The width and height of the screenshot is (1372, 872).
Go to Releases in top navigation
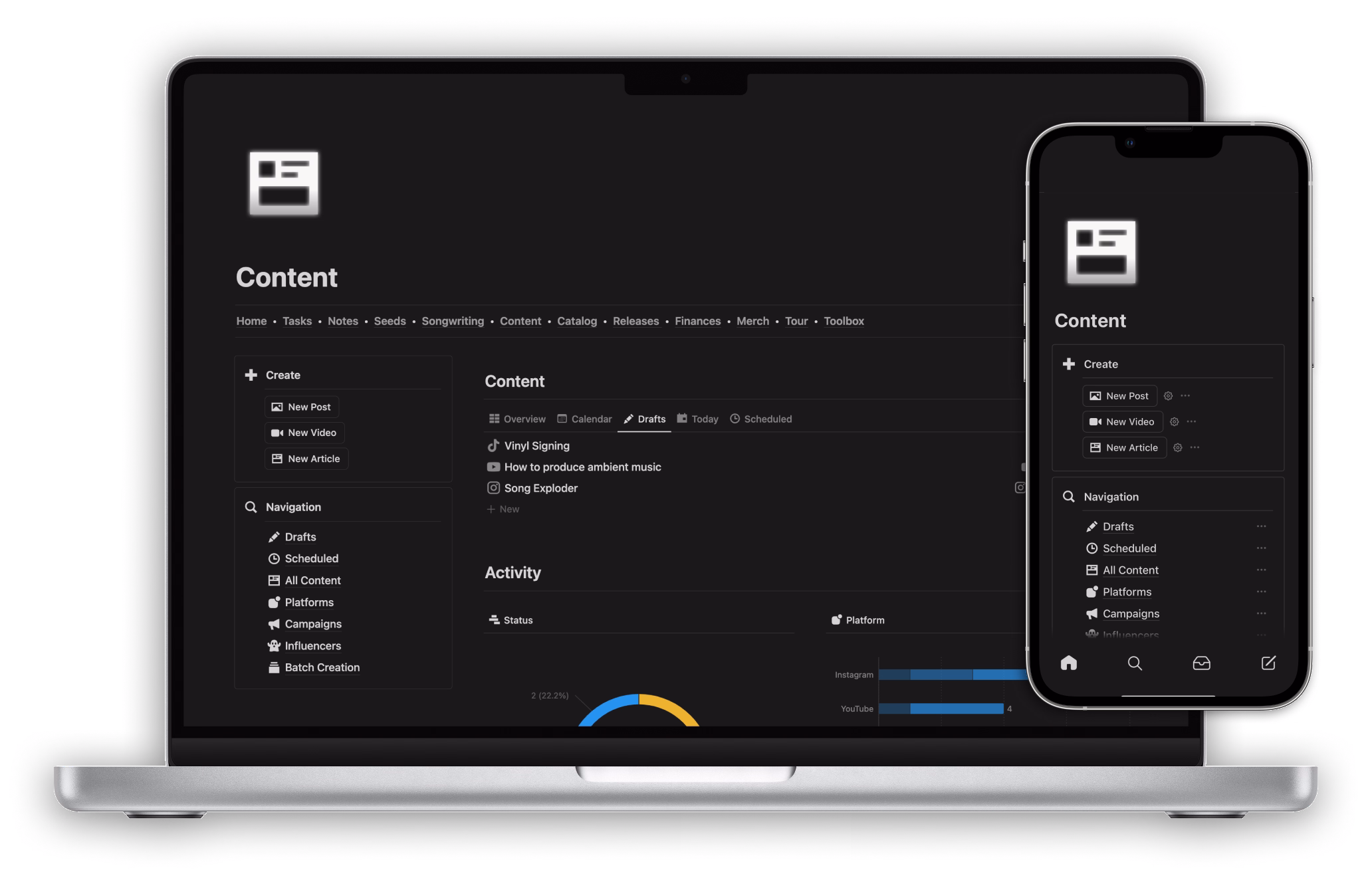tap(636, 321)
